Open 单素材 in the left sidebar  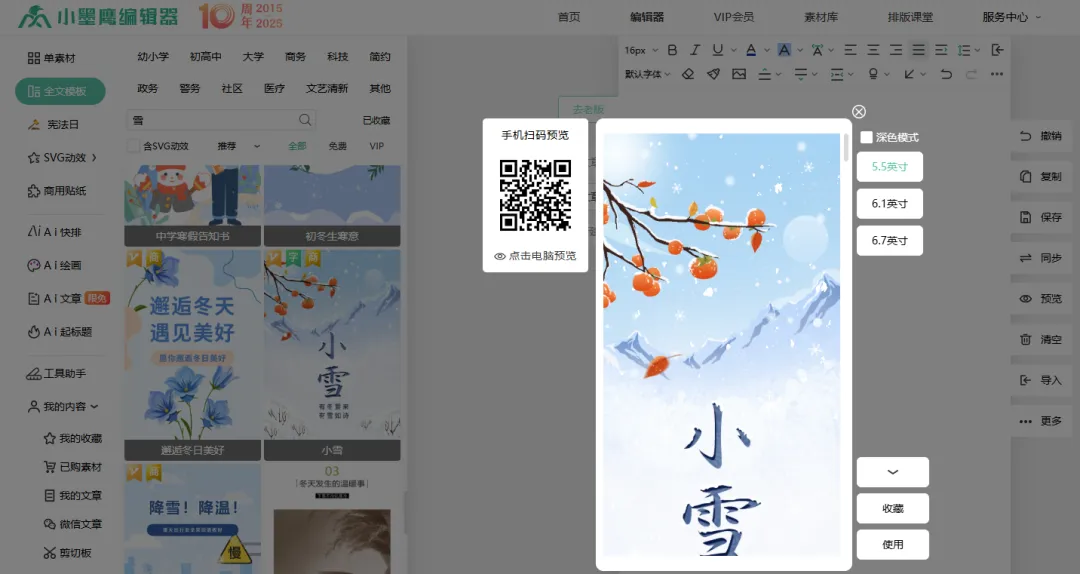coord(52,58)
